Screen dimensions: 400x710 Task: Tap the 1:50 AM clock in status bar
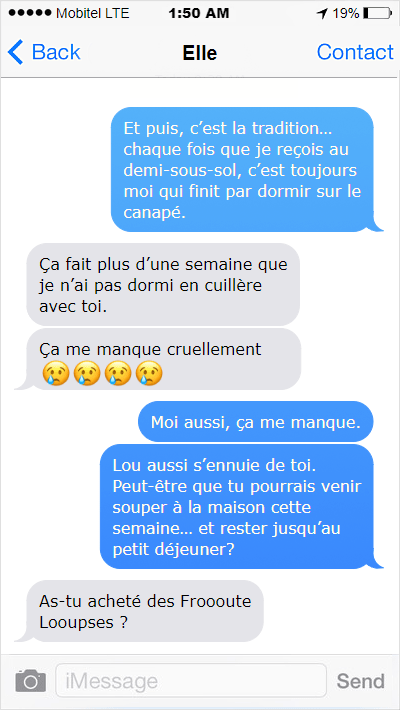click(198, 14)
